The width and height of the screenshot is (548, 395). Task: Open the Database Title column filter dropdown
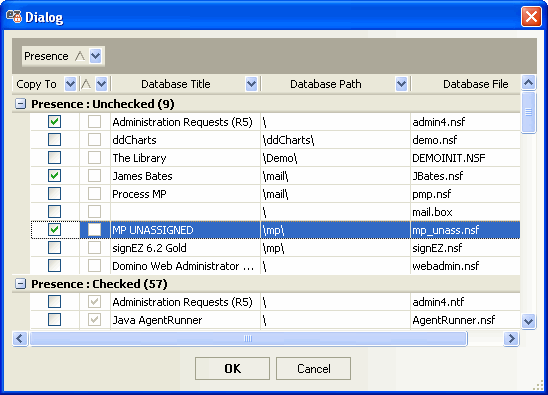[x=251, y=84]
